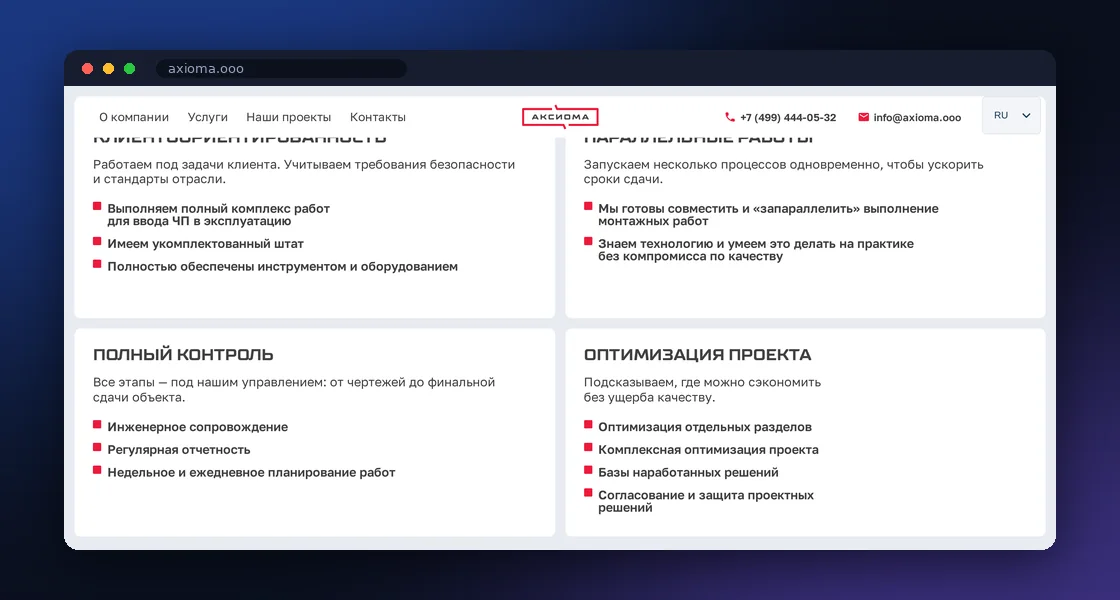Open the 'Контакты' menu item
Screen dimensions: 1120x600
point(378,117)
